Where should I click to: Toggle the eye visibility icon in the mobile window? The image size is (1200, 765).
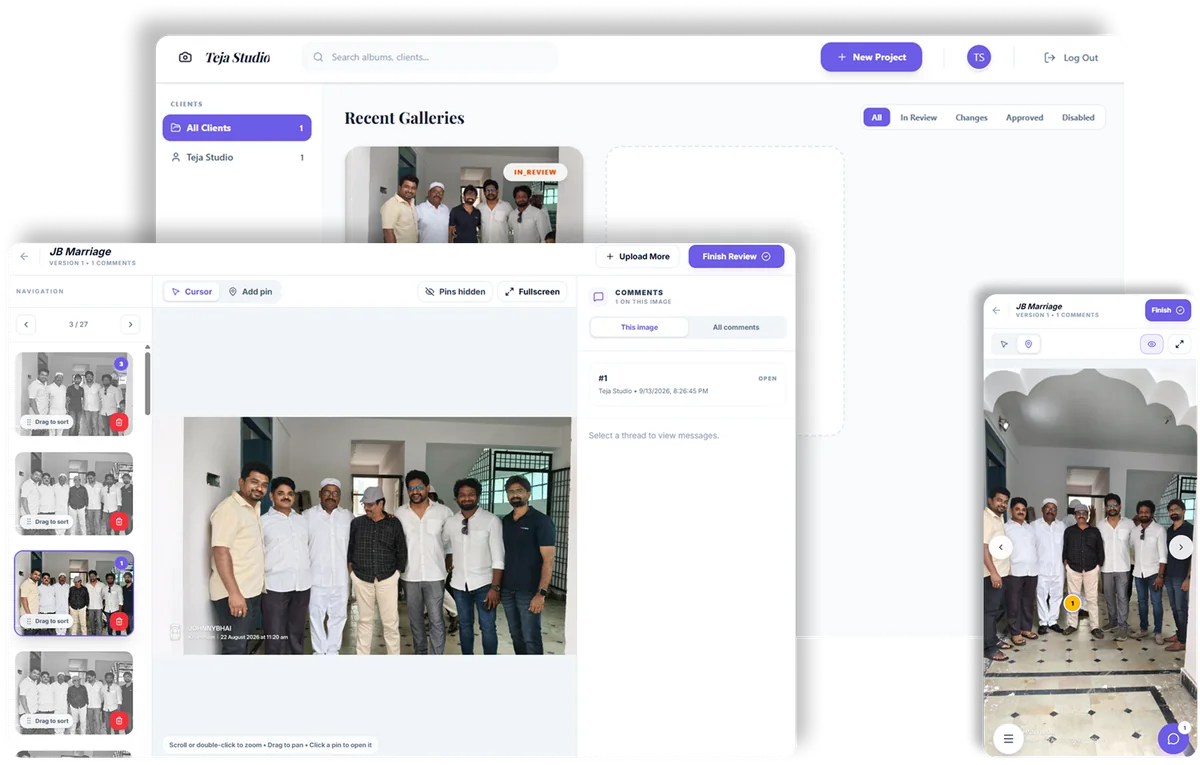1152,344
